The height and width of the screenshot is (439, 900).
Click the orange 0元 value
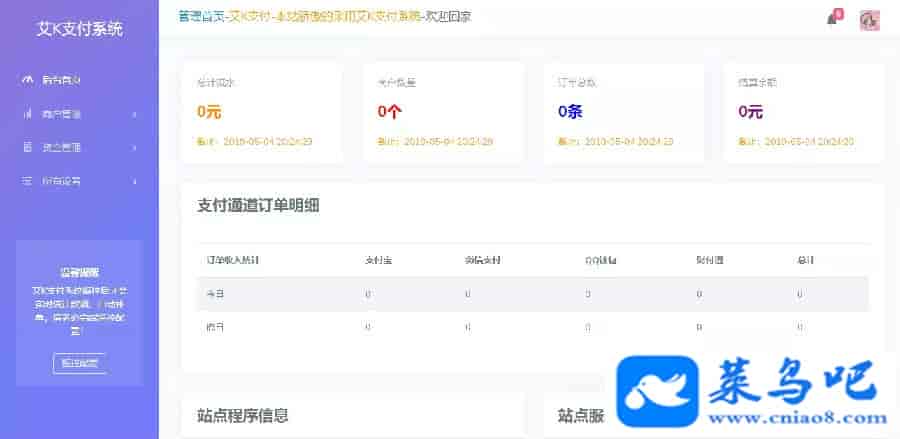(x=209, y=112)
